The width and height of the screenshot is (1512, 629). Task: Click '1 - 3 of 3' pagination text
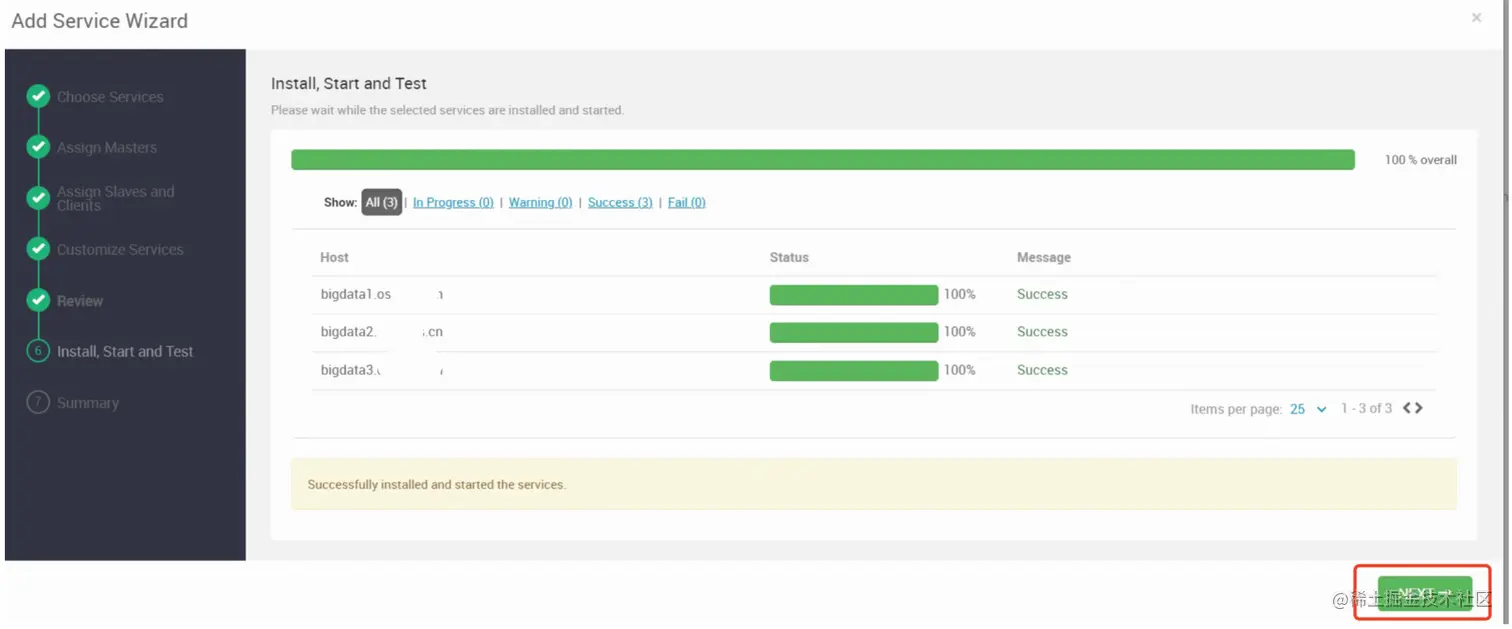[1366, 408]
